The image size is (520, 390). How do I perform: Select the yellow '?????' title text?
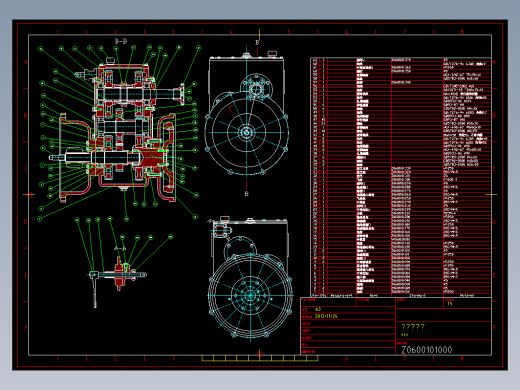413,327
